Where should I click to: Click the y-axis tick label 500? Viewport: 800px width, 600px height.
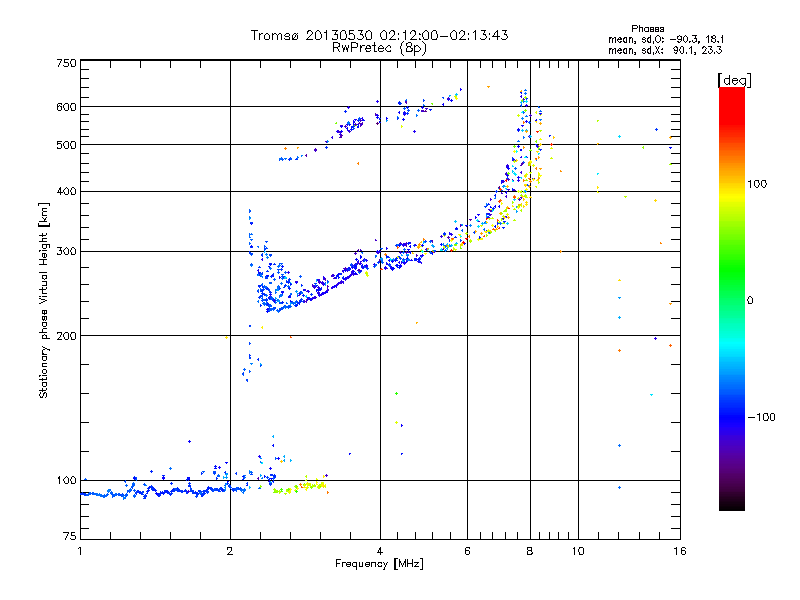click(x=66, y=145)
